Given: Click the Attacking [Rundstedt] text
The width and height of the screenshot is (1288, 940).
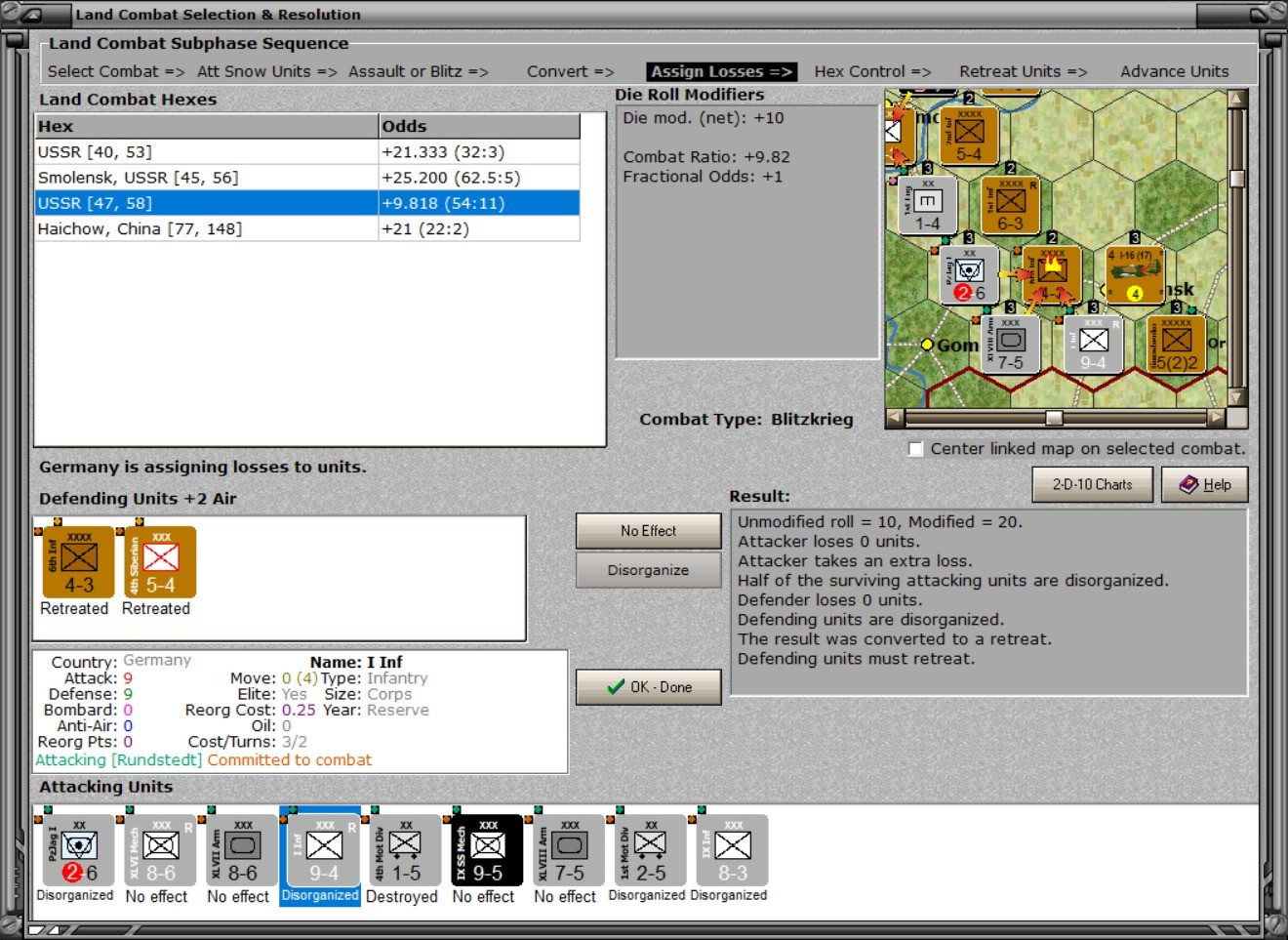Looking at the screenshot, I should click(x=119, y=759).
